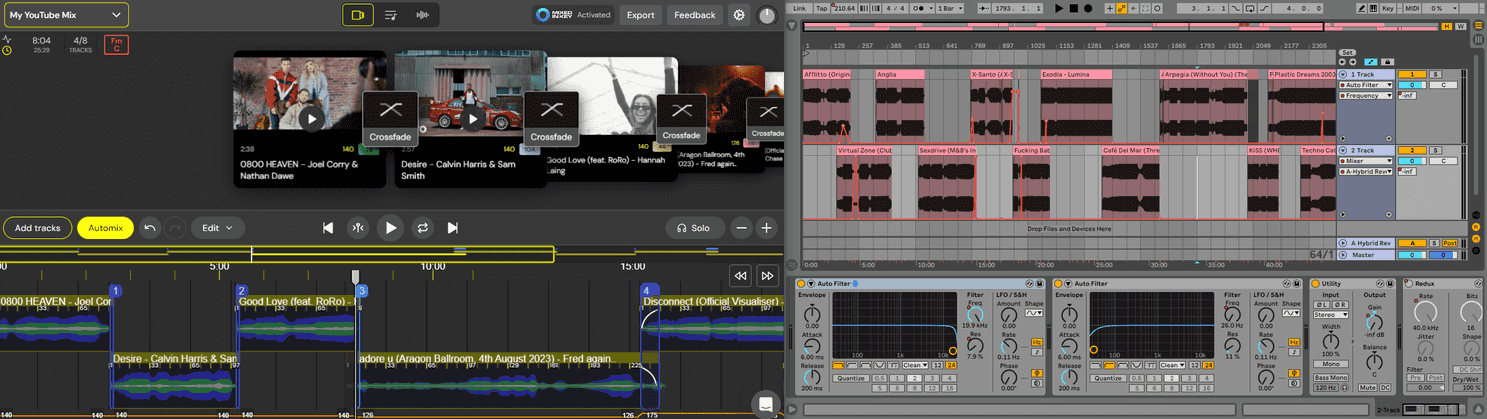Adjust first Auto Filter Res knob

pos(975,345)
